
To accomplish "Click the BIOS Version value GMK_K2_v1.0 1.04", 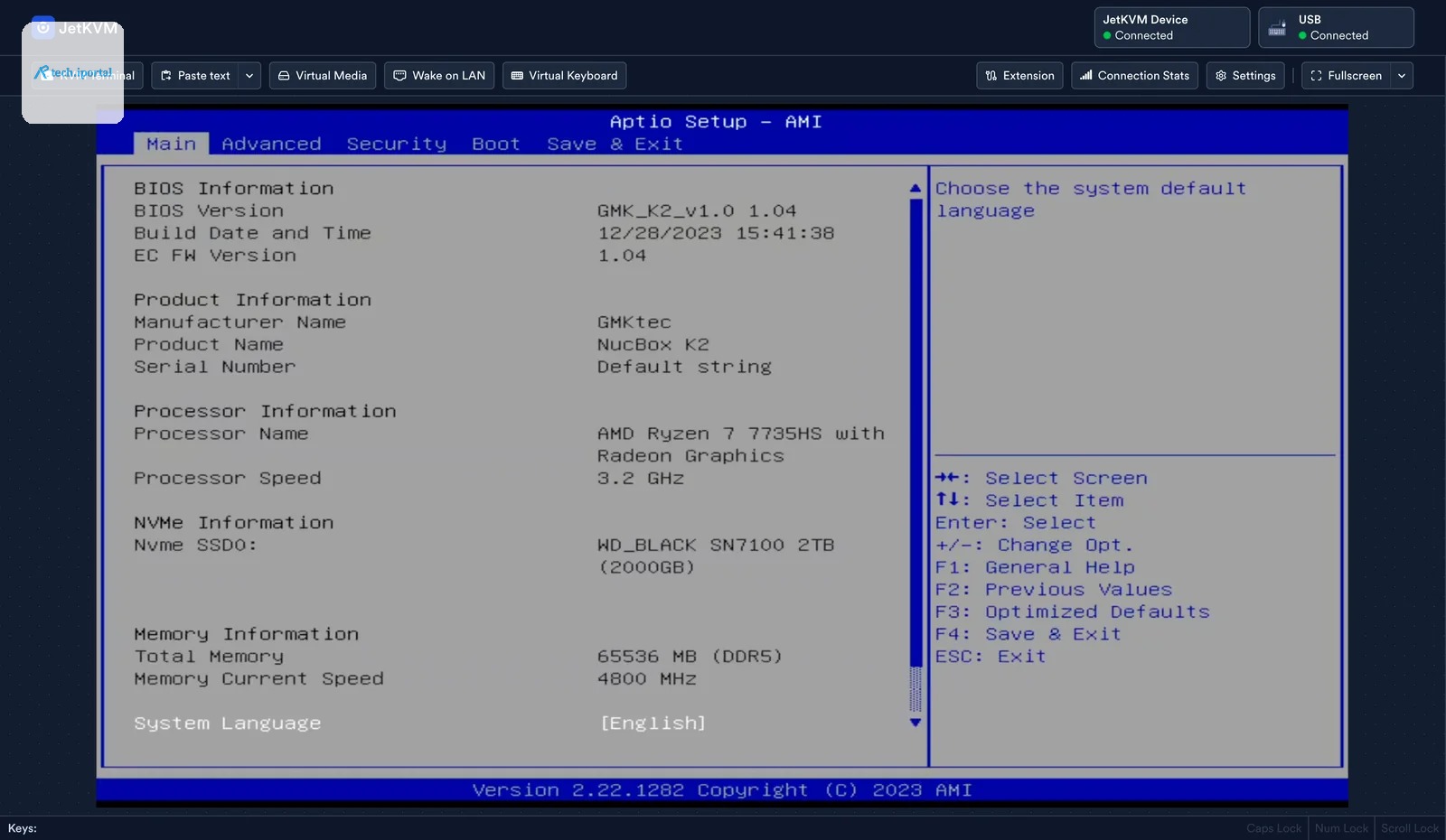I will [x=697, y=211].
